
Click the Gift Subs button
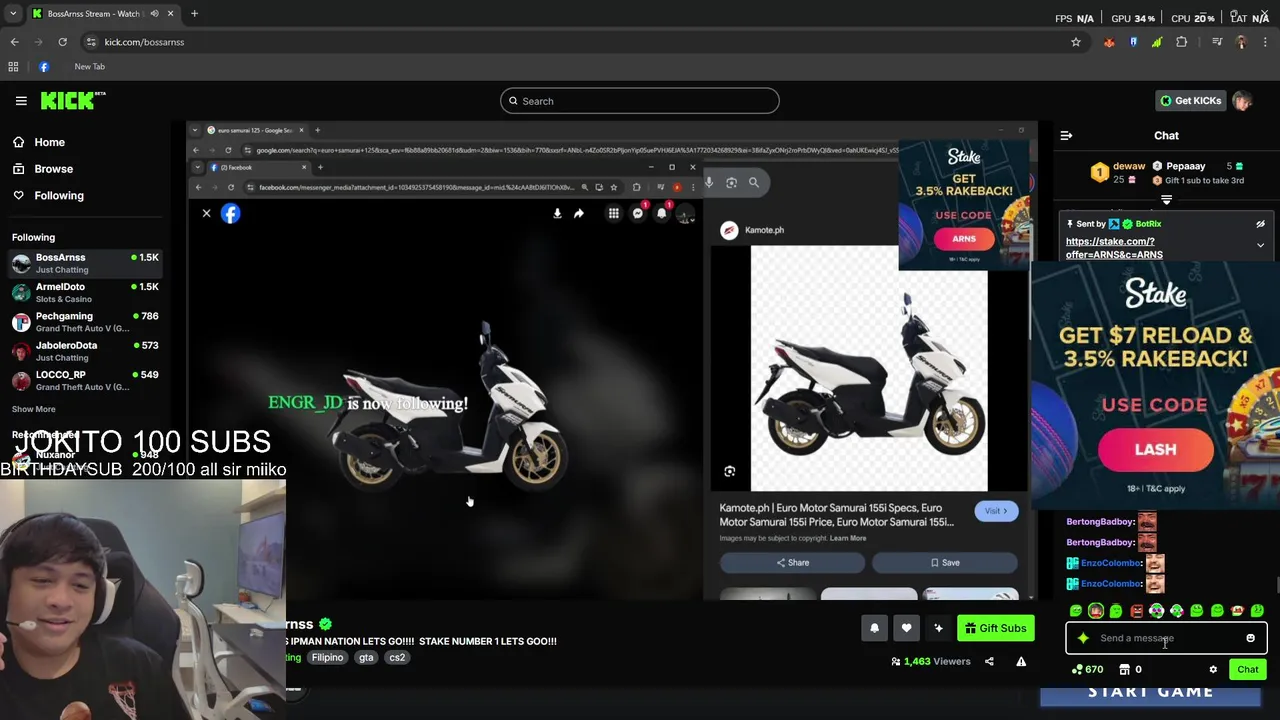click(x=995, y=628)
